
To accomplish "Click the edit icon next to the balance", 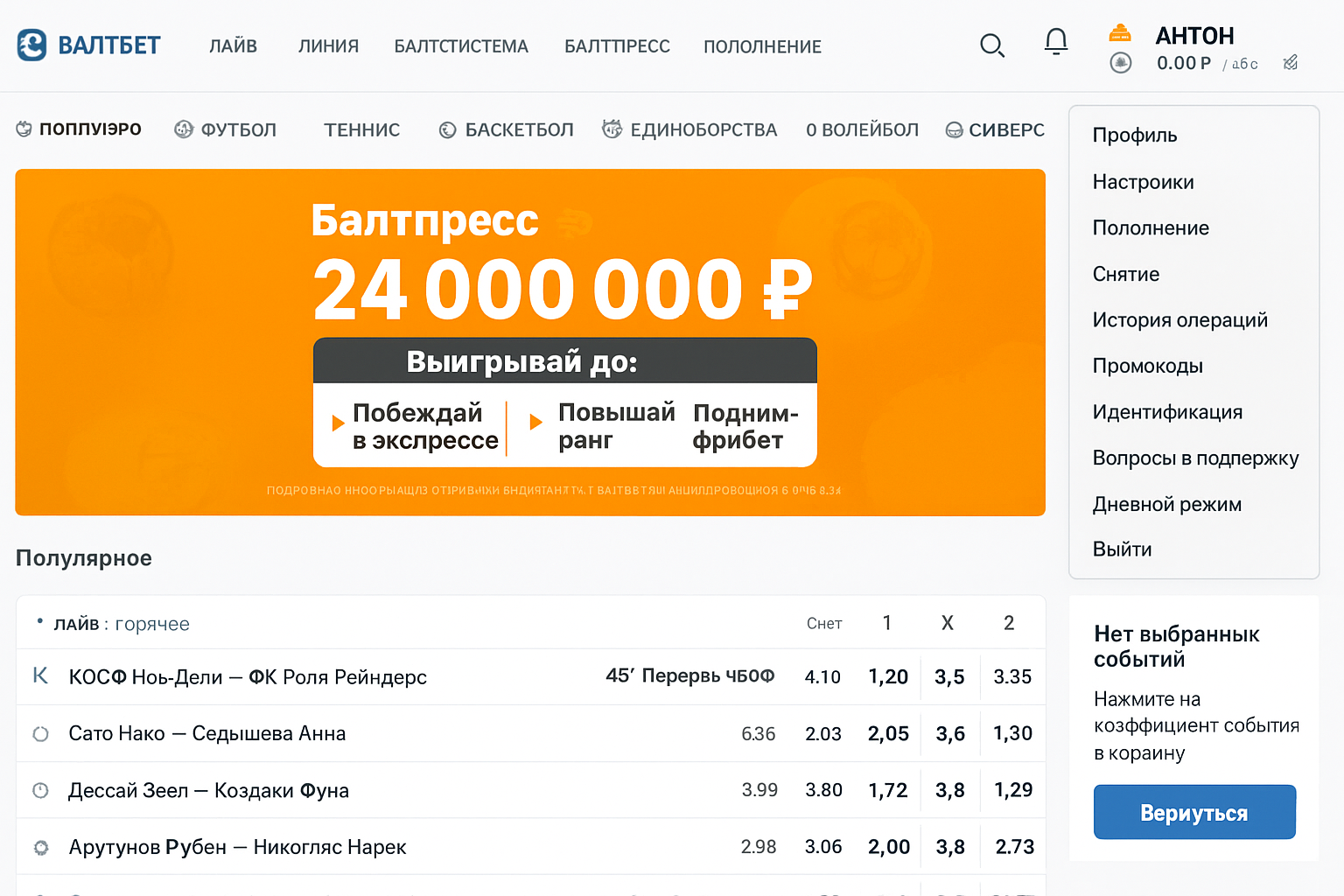I will tap(1291, 62).
